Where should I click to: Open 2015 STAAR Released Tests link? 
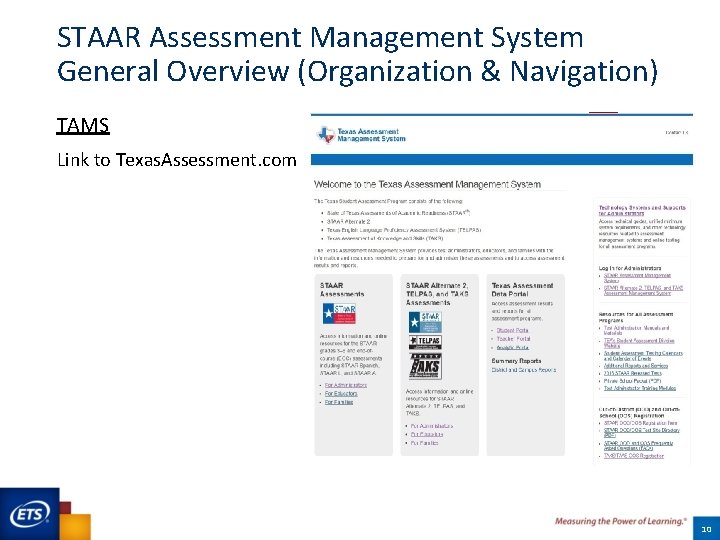(x=633, y=373)
